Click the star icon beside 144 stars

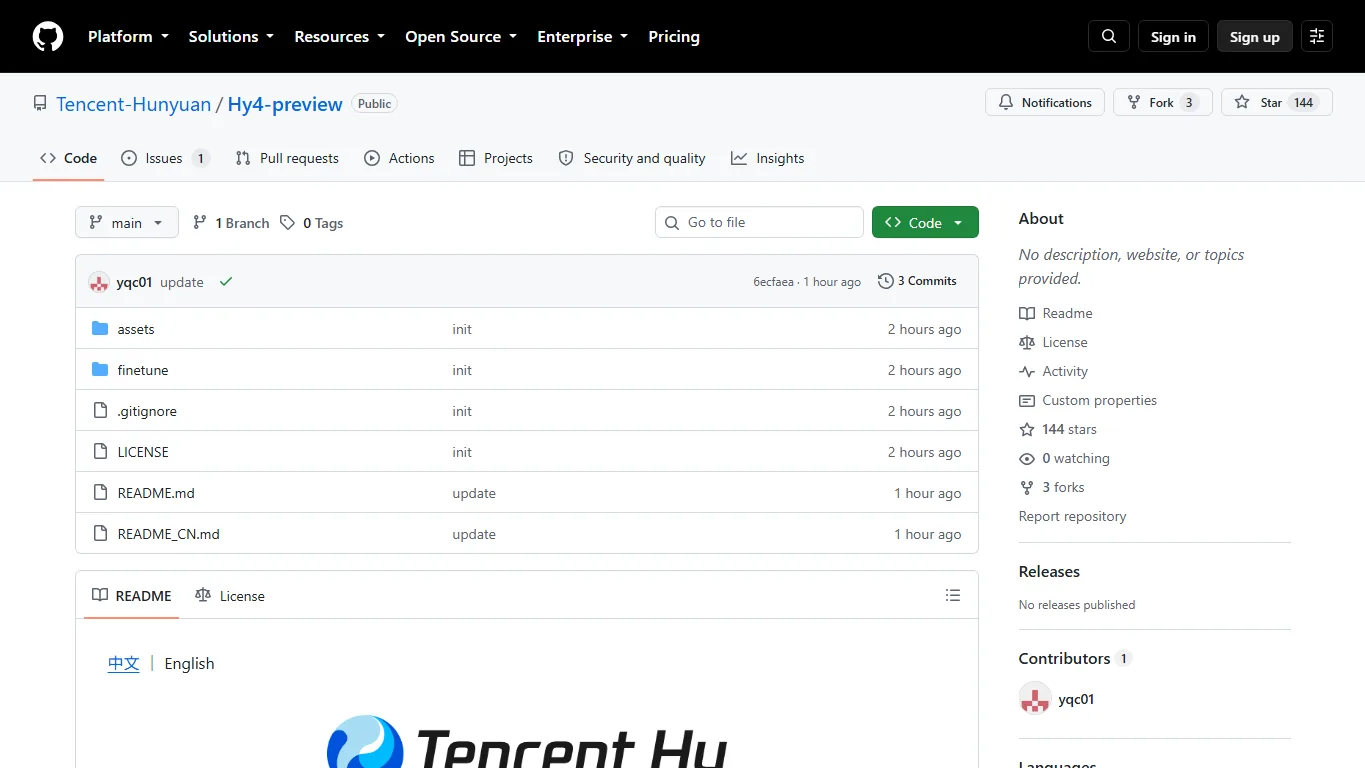1027,429
